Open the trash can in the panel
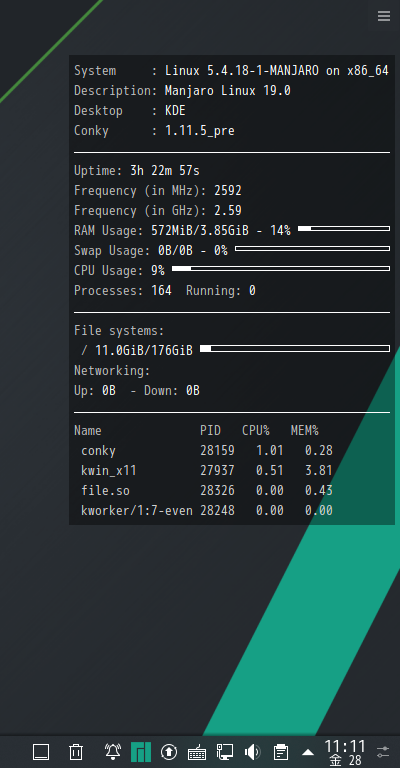400x768 pixels. point(76,752)
